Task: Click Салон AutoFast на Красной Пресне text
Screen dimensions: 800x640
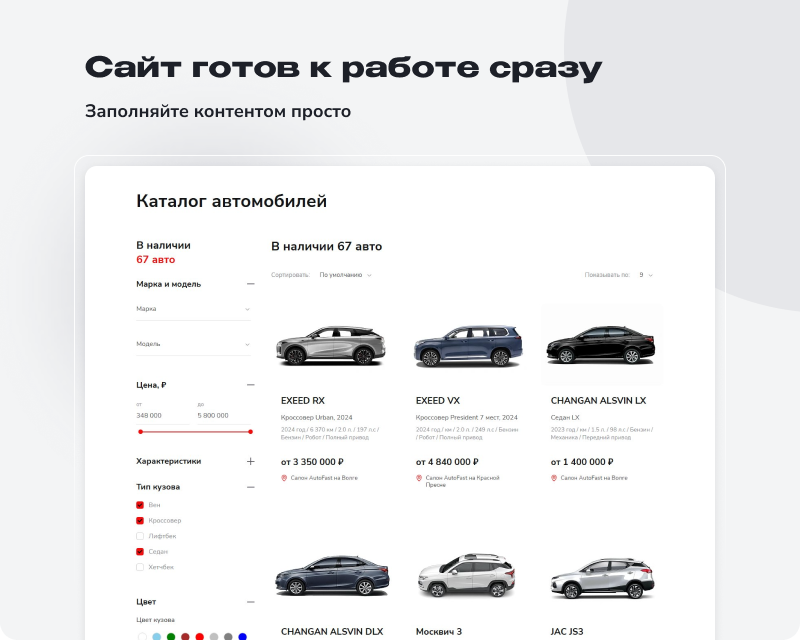Action: (462, 481)
